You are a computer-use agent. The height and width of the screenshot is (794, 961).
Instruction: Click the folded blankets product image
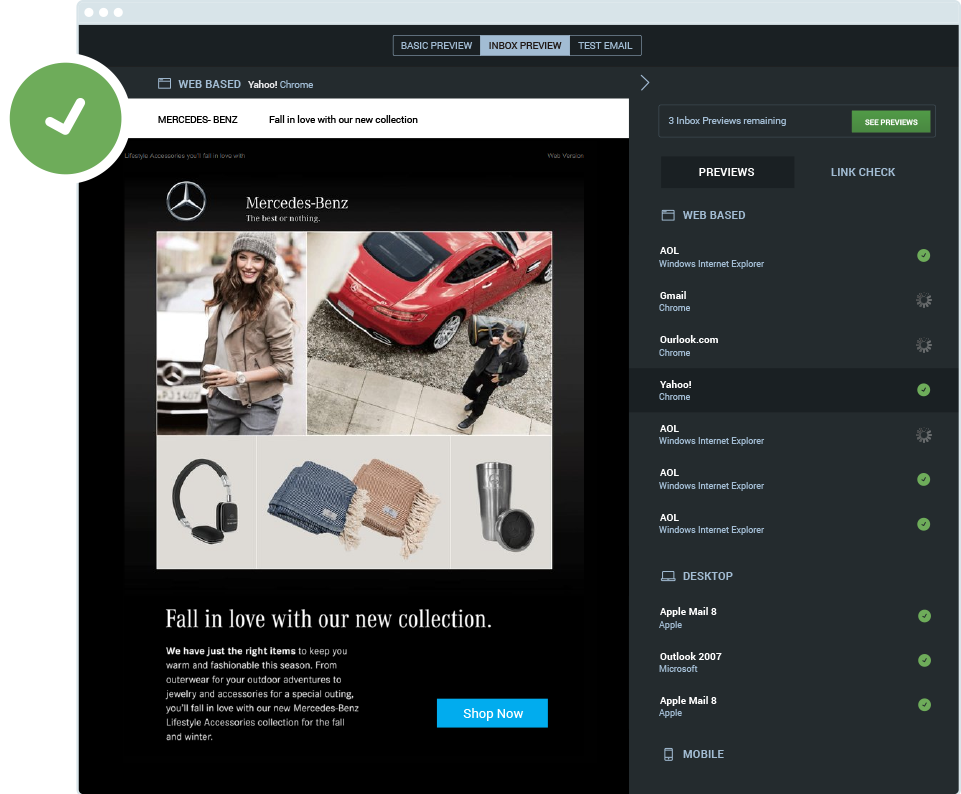(353, 502)
